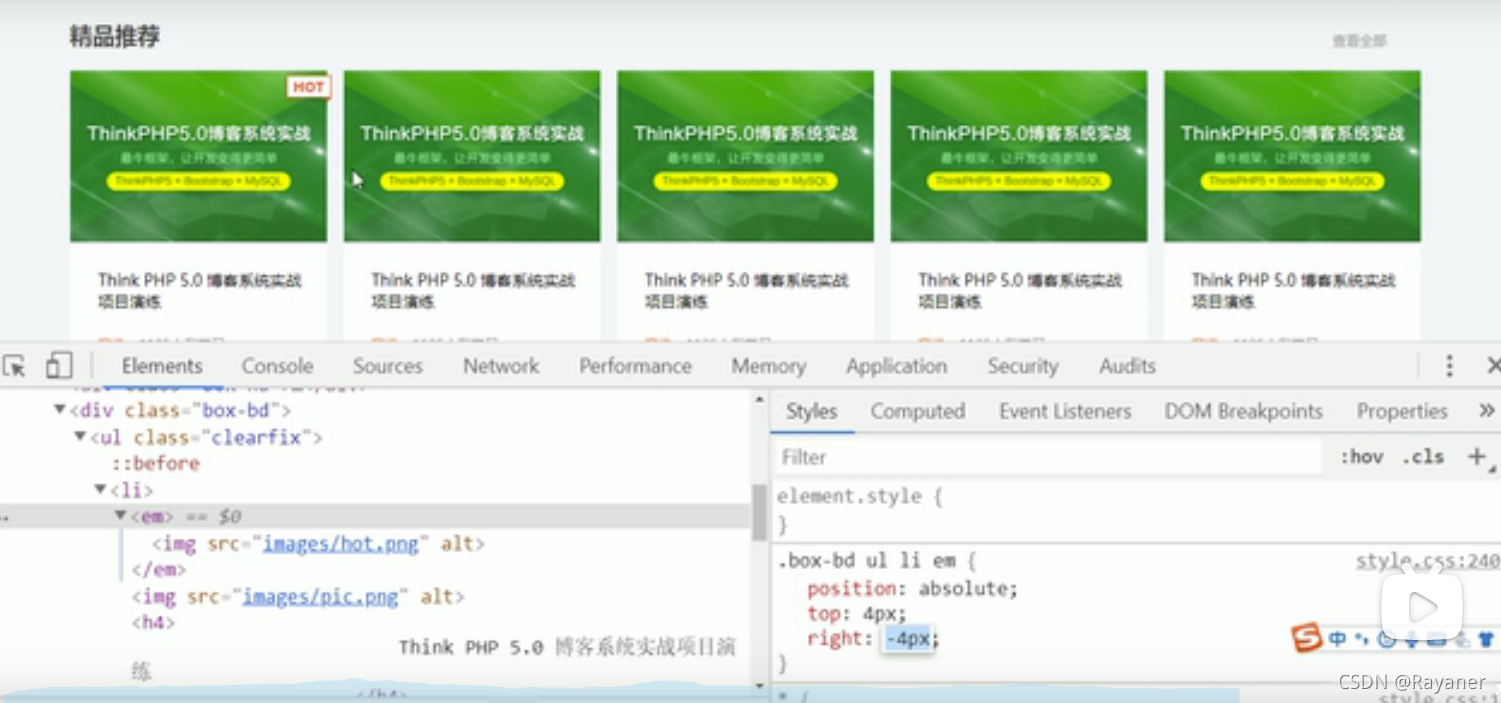Select the ::before pseudo-element row
This screenshot has height=703, width=1501.
pos(155,463)
